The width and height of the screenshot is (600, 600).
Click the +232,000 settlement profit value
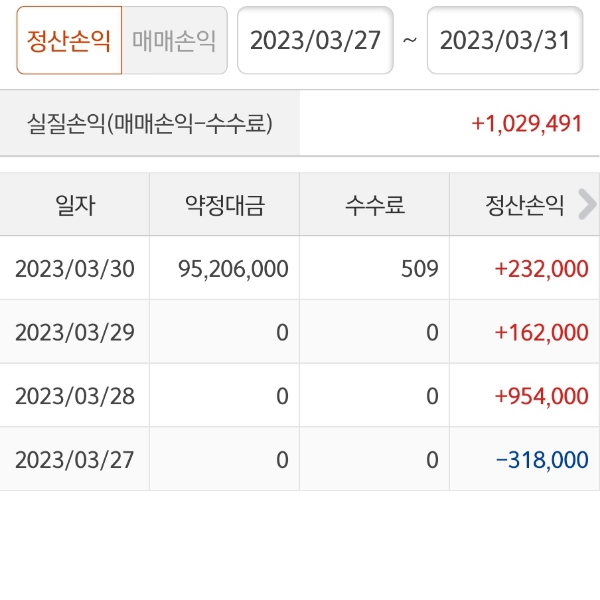click(541, 268)
